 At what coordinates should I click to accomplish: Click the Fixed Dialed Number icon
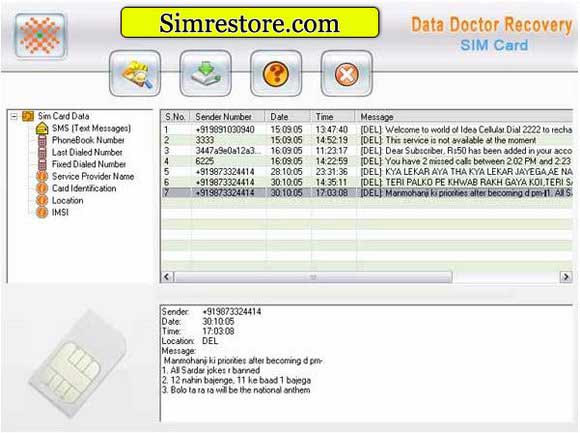[x=42, y=164]
